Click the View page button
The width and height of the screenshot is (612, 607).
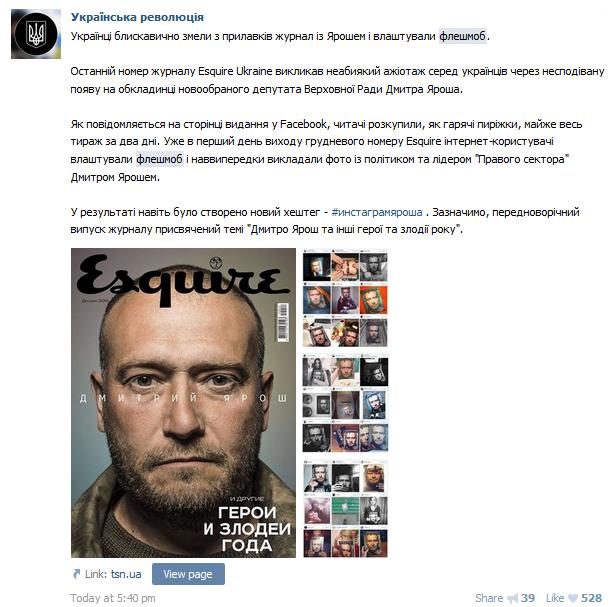(x=188, y=574)
